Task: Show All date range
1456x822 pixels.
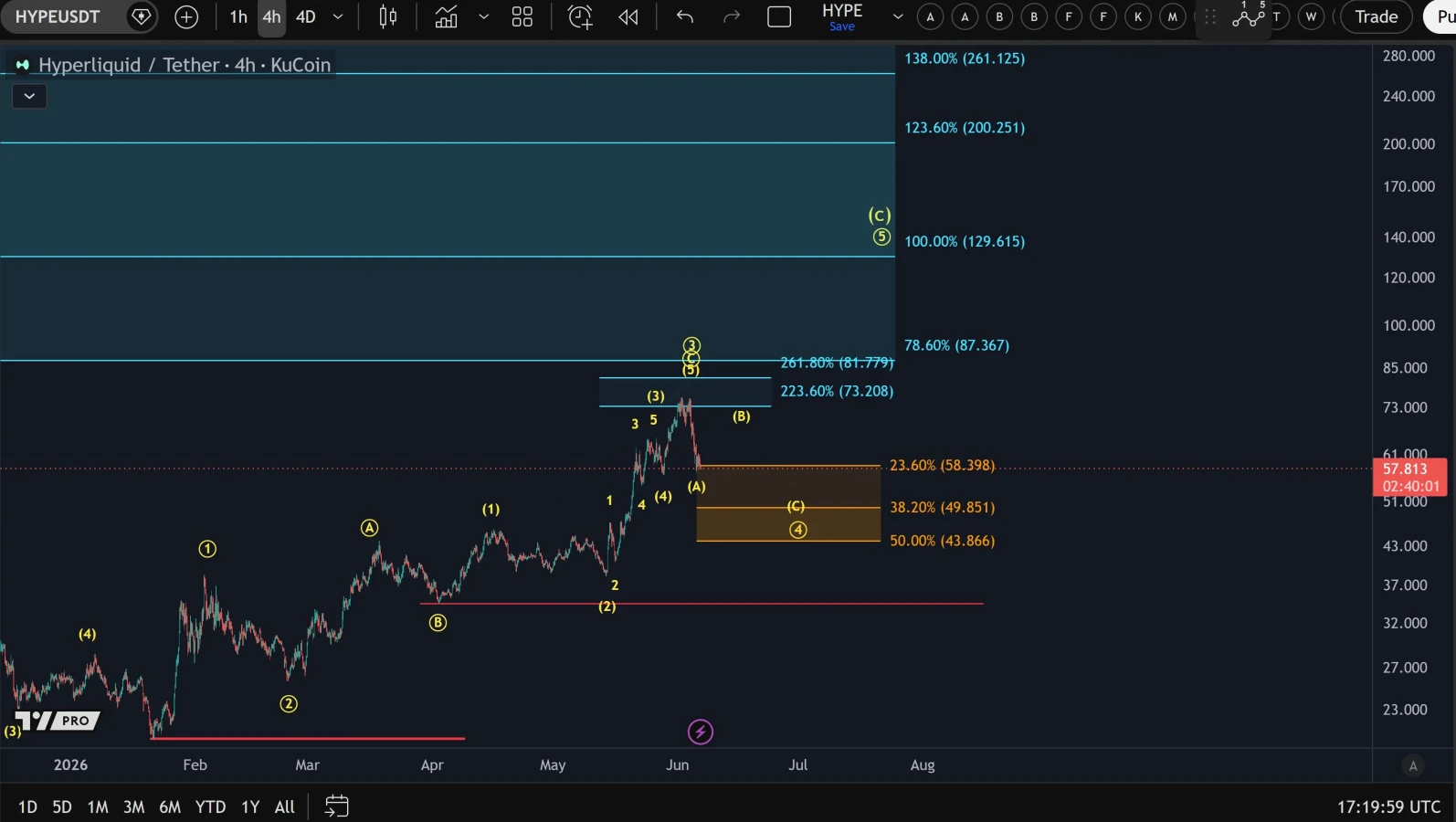Action: pyautogui.click(x=285, y=806)
